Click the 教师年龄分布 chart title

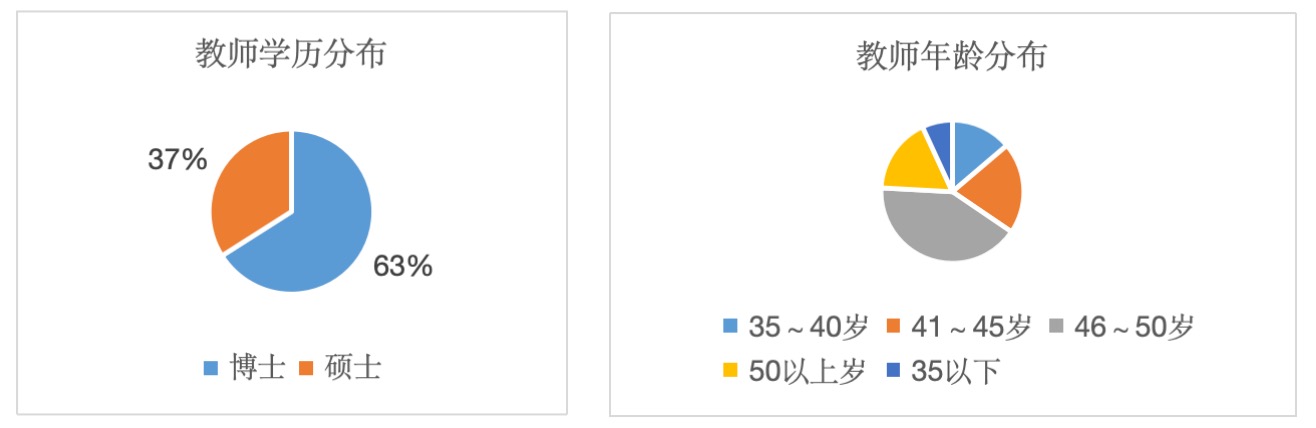(x=951, y=57)
